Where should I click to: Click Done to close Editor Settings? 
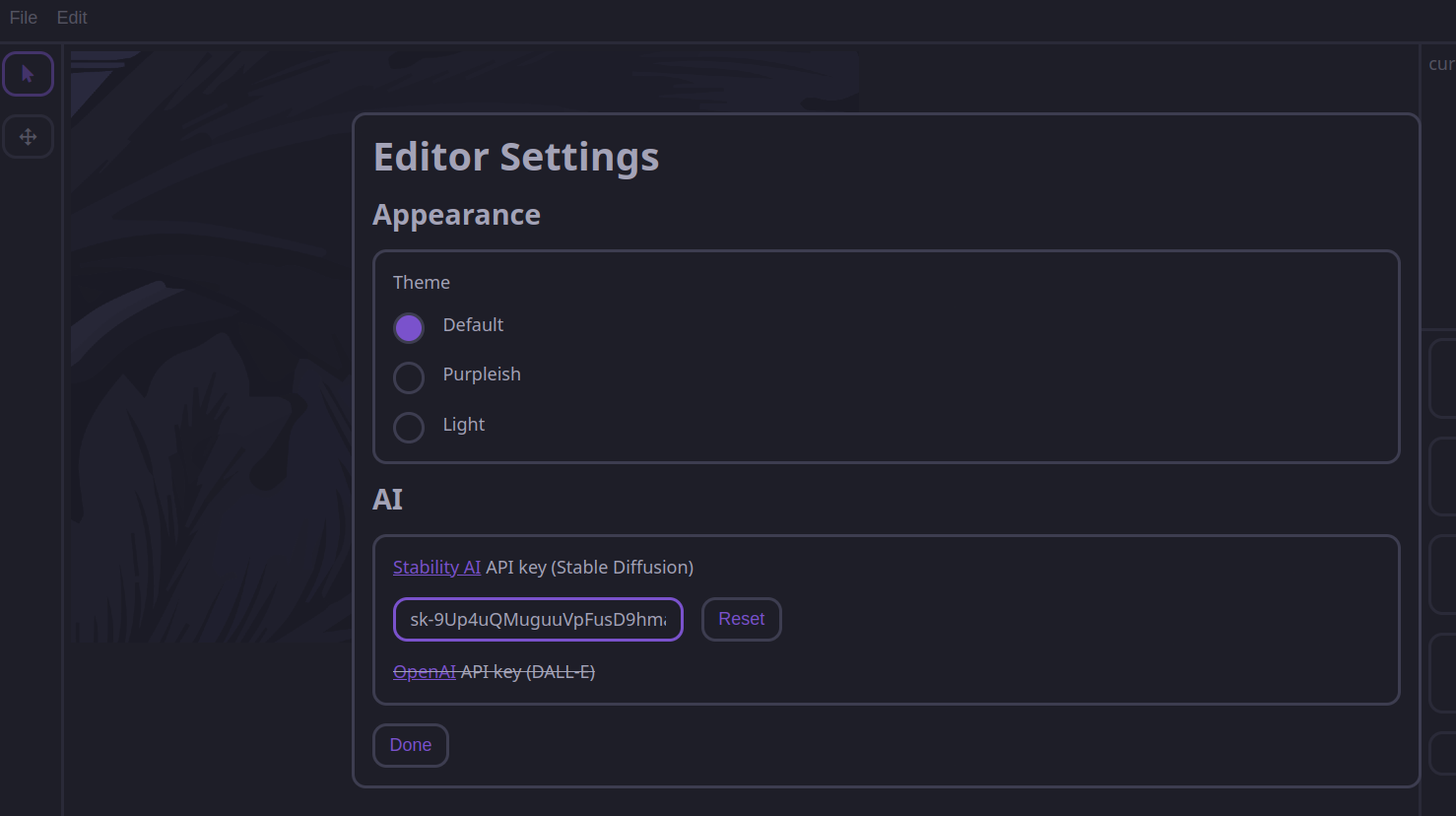pyautogui.click(x=411, y=745)
